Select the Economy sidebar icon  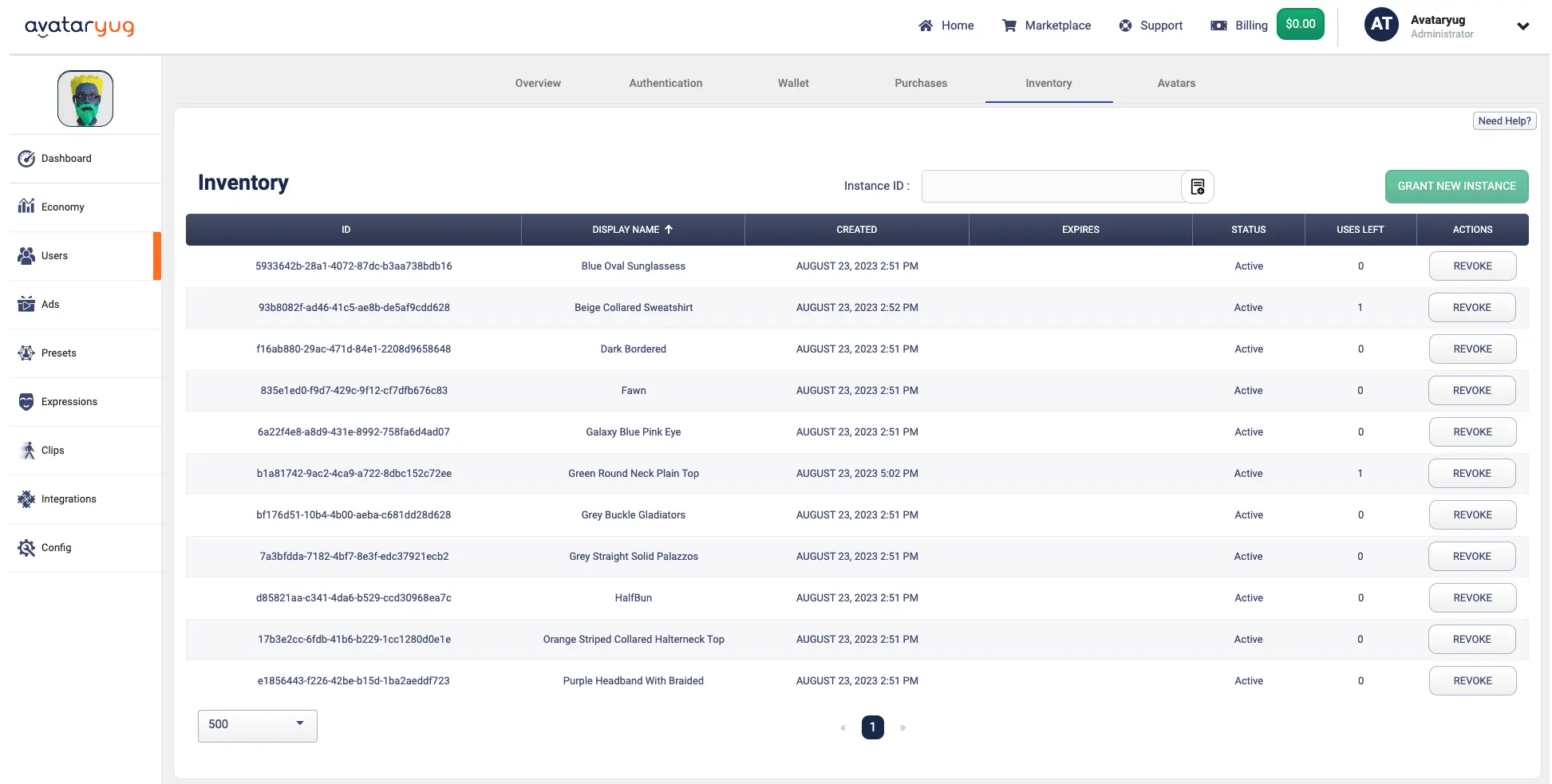pyautogui.click(x=26, y=207)
